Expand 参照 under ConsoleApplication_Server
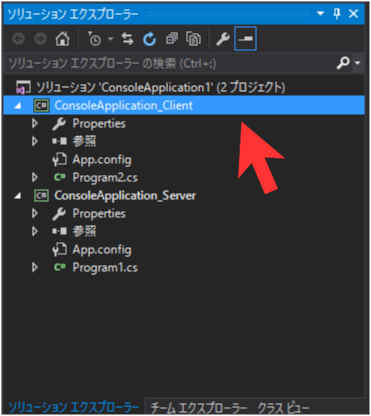The width and height of the screenshot is (371, 416). pyautogui.click(x=35, y=231)
